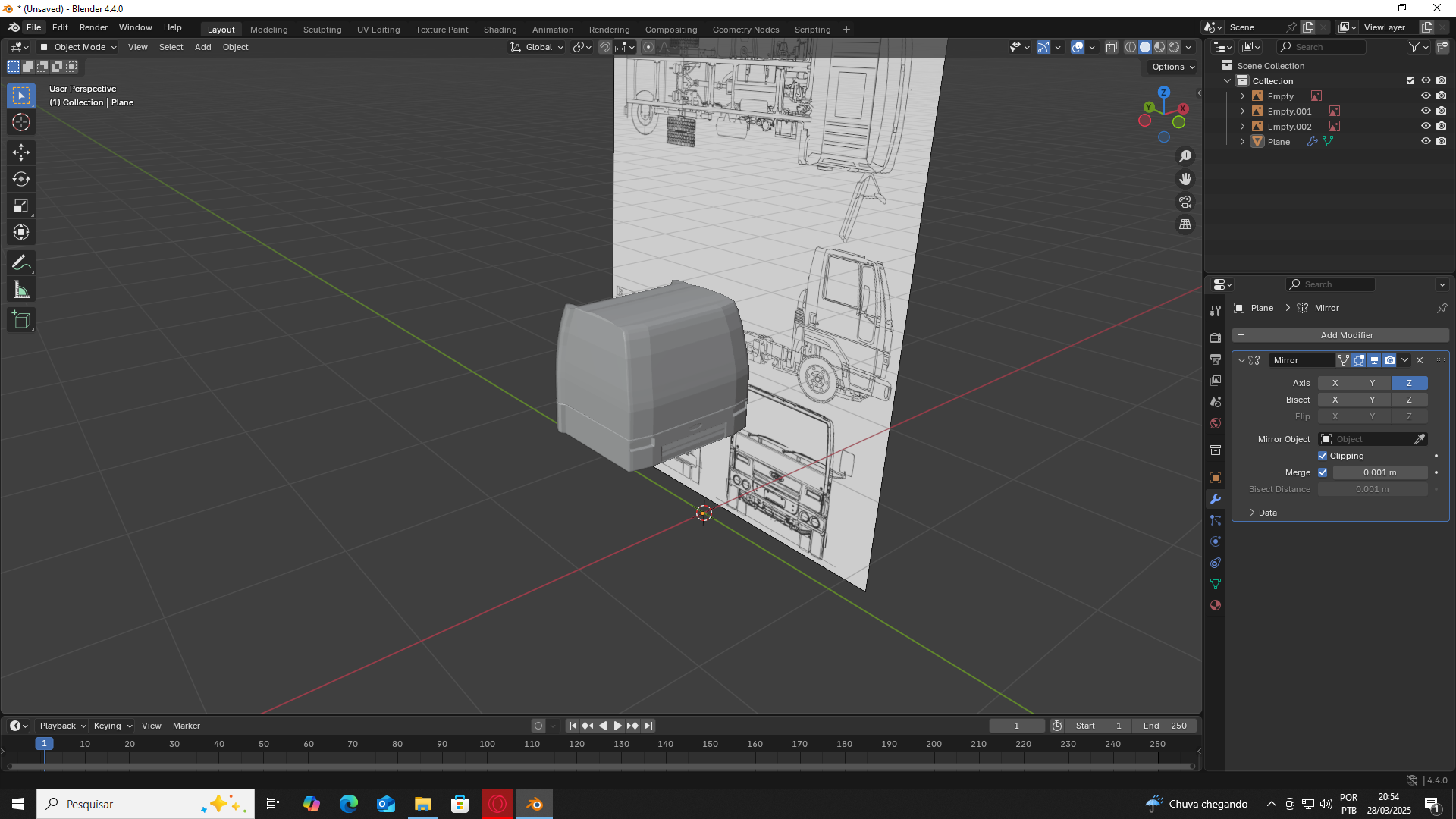Toggle camera view in viewport
This screenshot has width=1456, height=819.
coord(1185,202)
